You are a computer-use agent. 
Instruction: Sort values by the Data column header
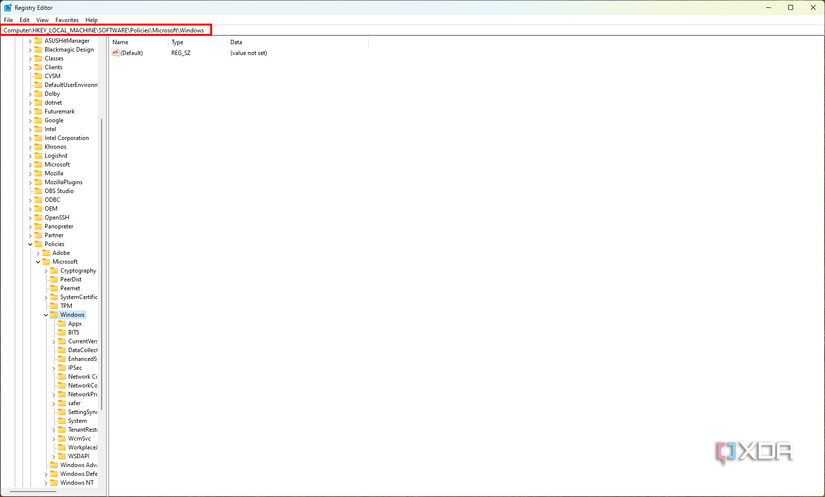(x=298, y=42)
